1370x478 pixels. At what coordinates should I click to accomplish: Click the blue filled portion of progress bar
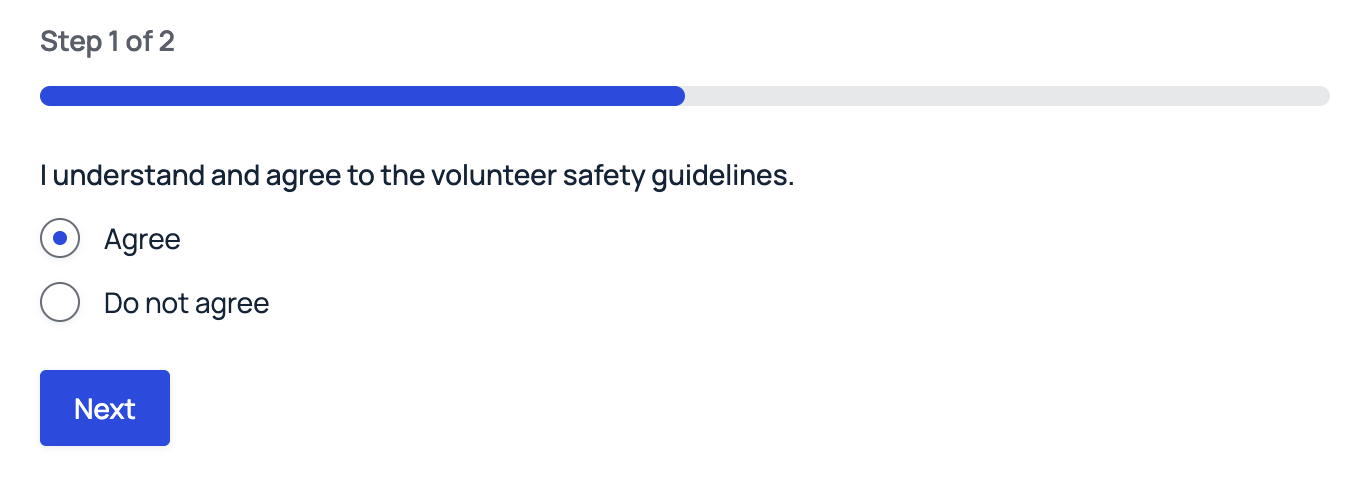[360, 96]
